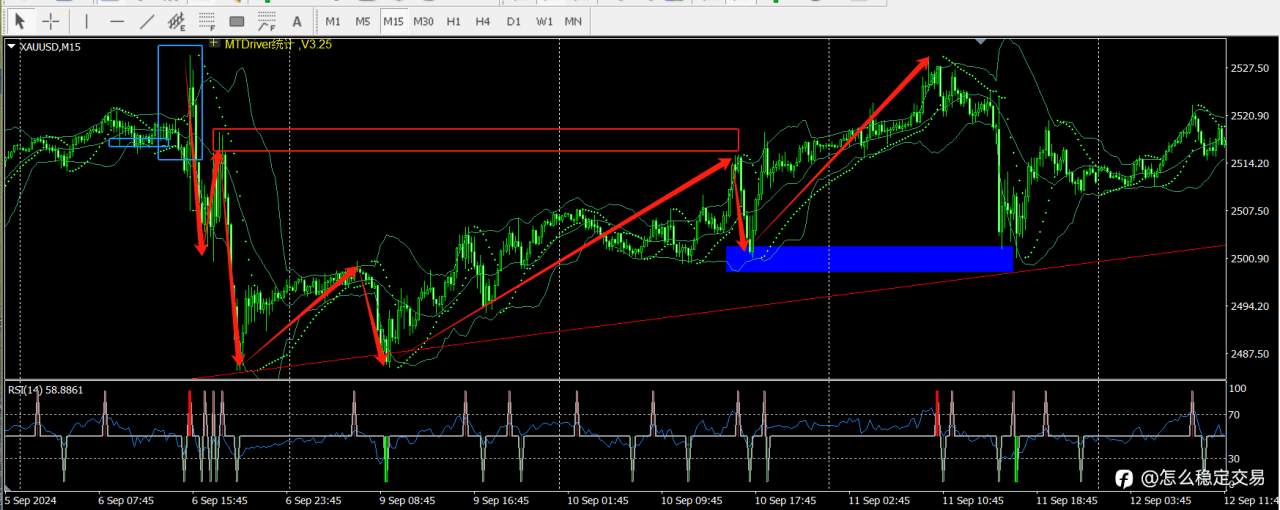Select the equidistant channel tool
Image resolution: width=1280 pixels, height=510 pixels.
(x=176, y=20)
